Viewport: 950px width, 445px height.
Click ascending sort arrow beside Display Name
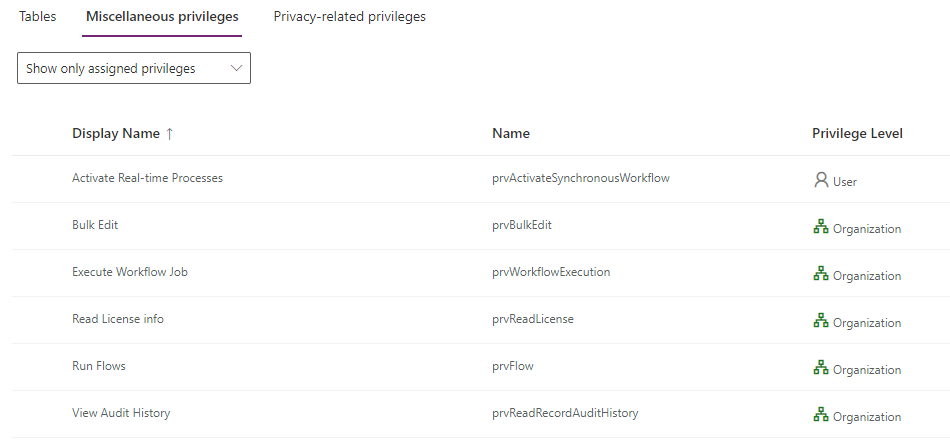click(170, 133)
